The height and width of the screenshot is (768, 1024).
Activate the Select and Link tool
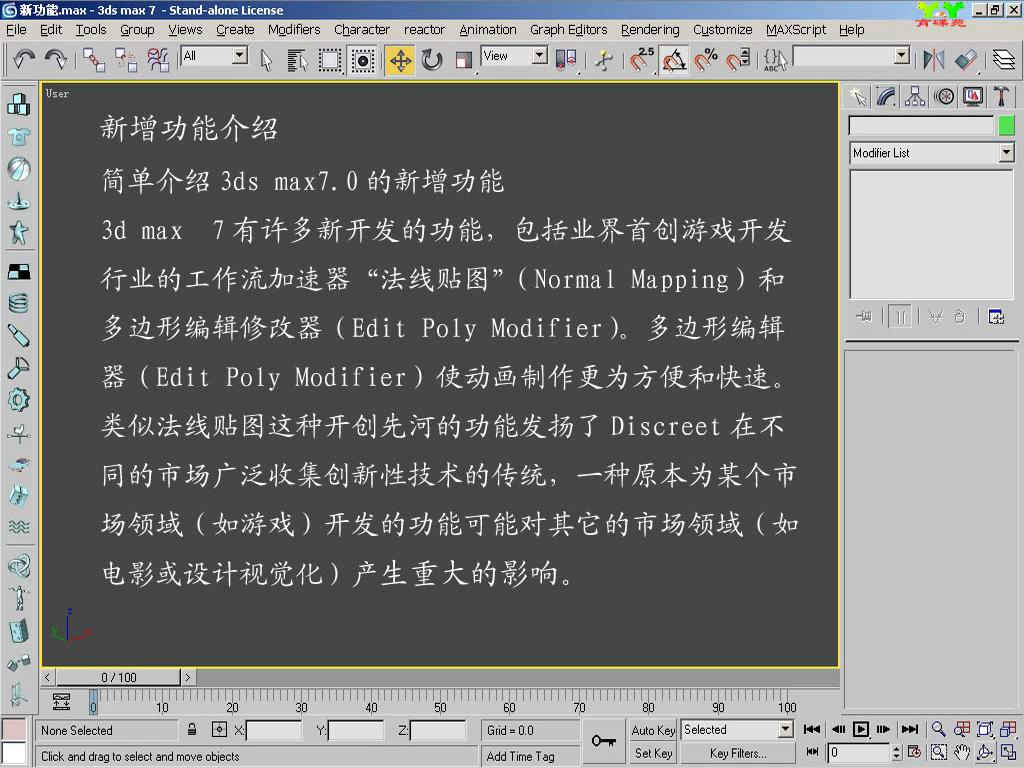(x=93, y=60)
